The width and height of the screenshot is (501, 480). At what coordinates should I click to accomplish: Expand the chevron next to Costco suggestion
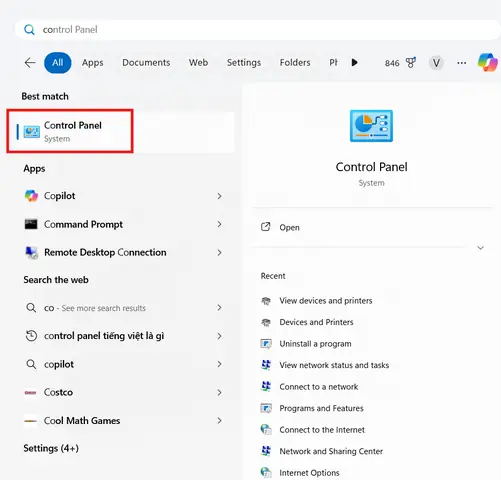219,393
